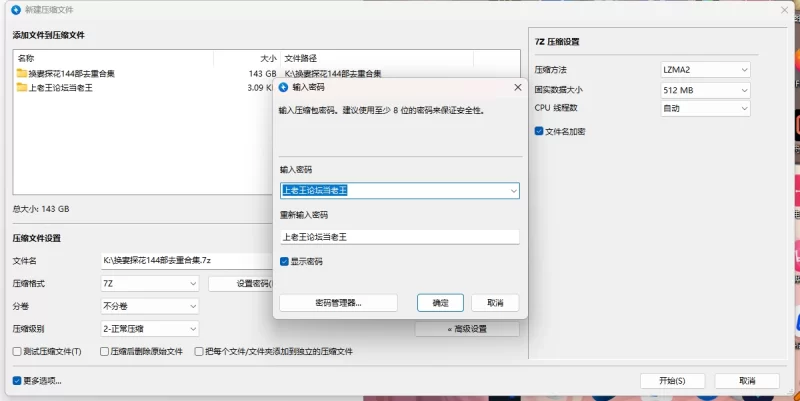
Task: Open the 压缩级别 2-正常压缩 dropdown
Action: [x=149, y=329]
